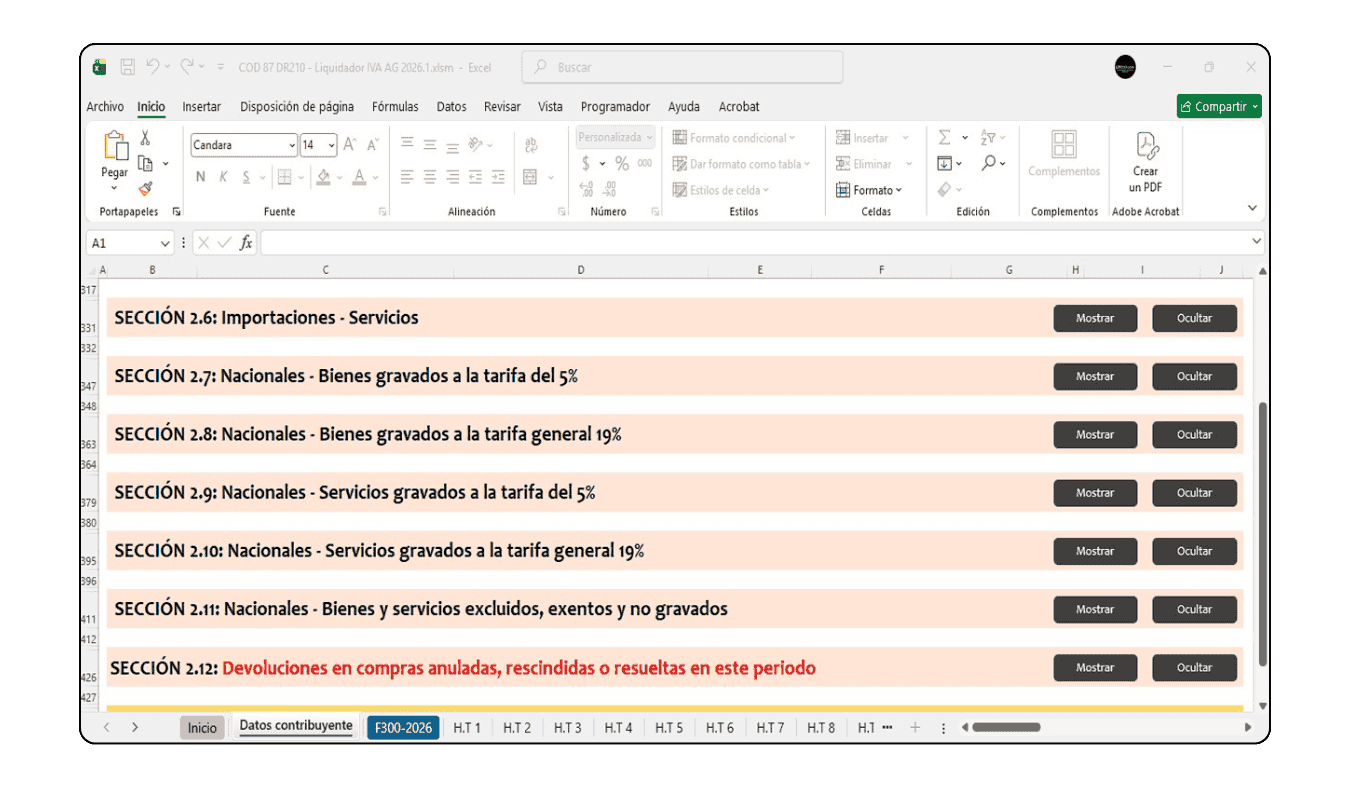Click Ocultar for Sección 2.12 Devoluciones
The height and width of the screenshot is (788, 1350).
click(x=1194, y=668)
